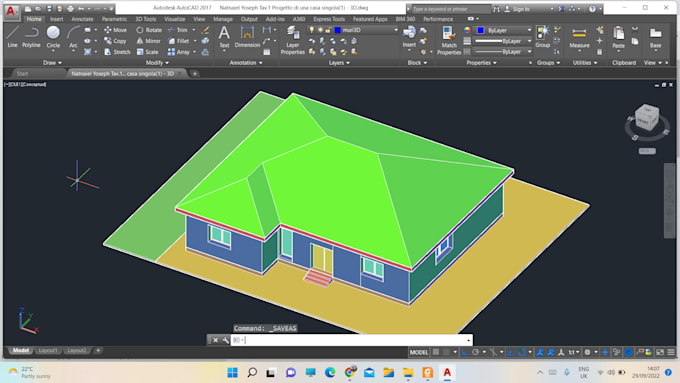This screenshot has width=680, height=383.
Task: Open the Visualize ribbon tab
Action: 175,19
